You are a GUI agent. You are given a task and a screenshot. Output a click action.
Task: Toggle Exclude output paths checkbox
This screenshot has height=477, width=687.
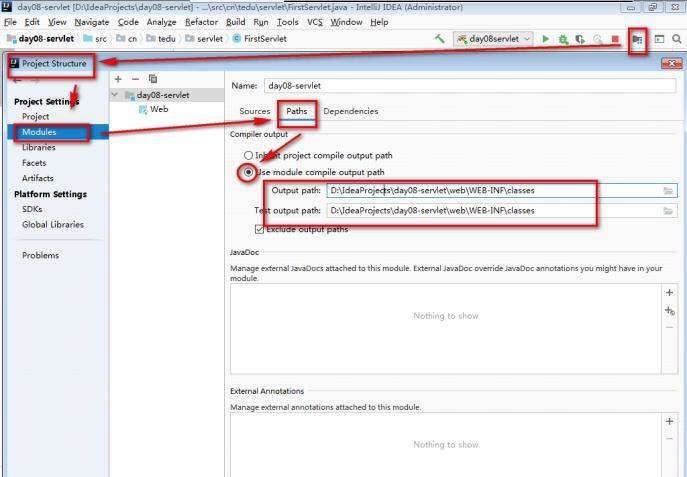[x=259, y=229]
